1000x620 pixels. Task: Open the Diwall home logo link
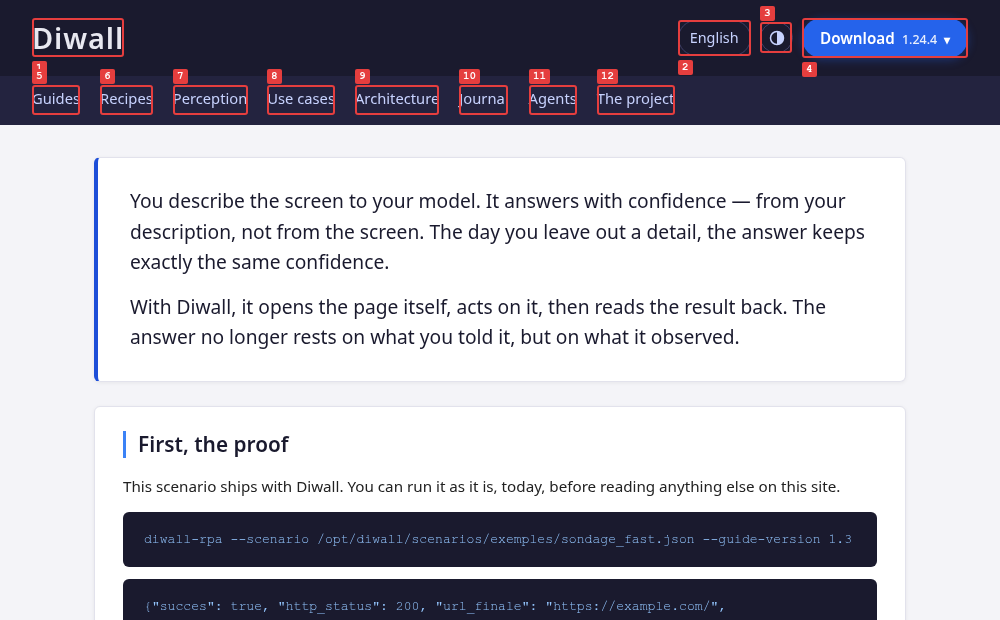pos(78,38)
